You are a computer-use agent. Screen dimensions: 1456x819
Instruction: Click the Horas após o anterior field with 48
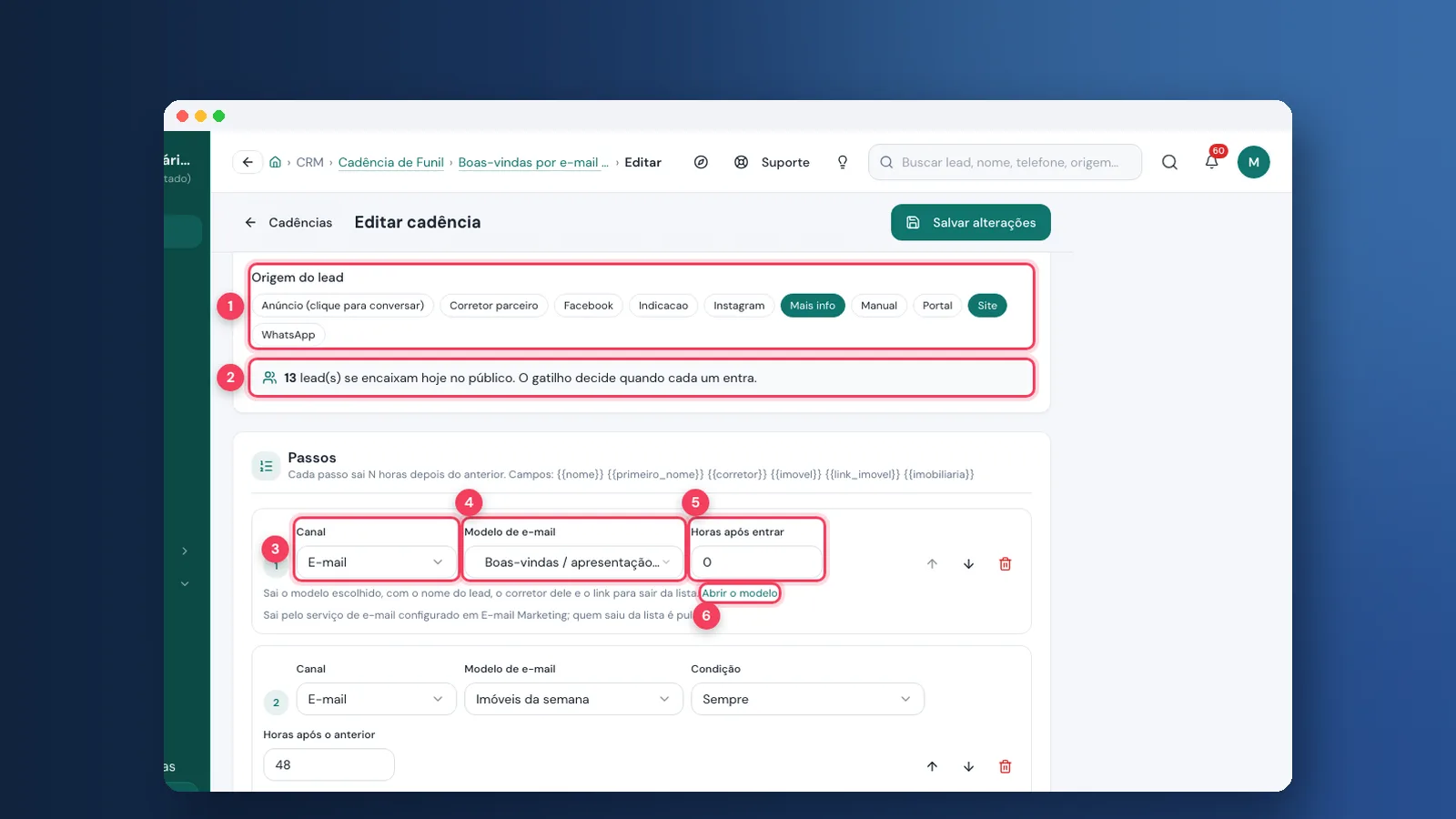[329, 765]
